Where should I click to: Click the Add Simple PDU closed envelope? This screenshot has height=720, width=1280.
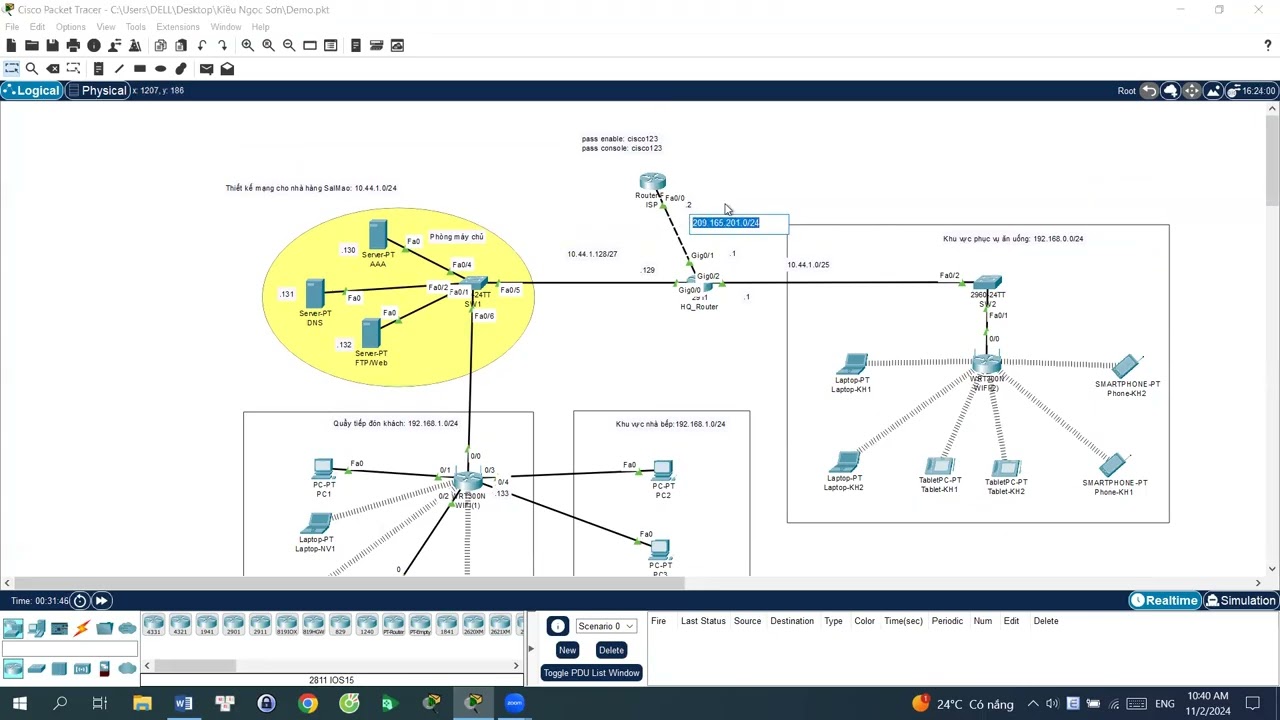coord(206,69)
